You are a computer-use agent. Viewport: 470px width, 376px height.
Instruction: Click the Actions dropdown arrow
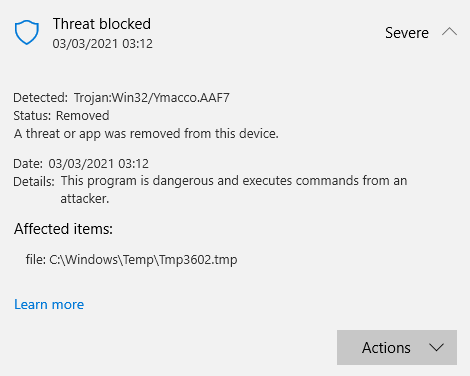pos(436,348)
